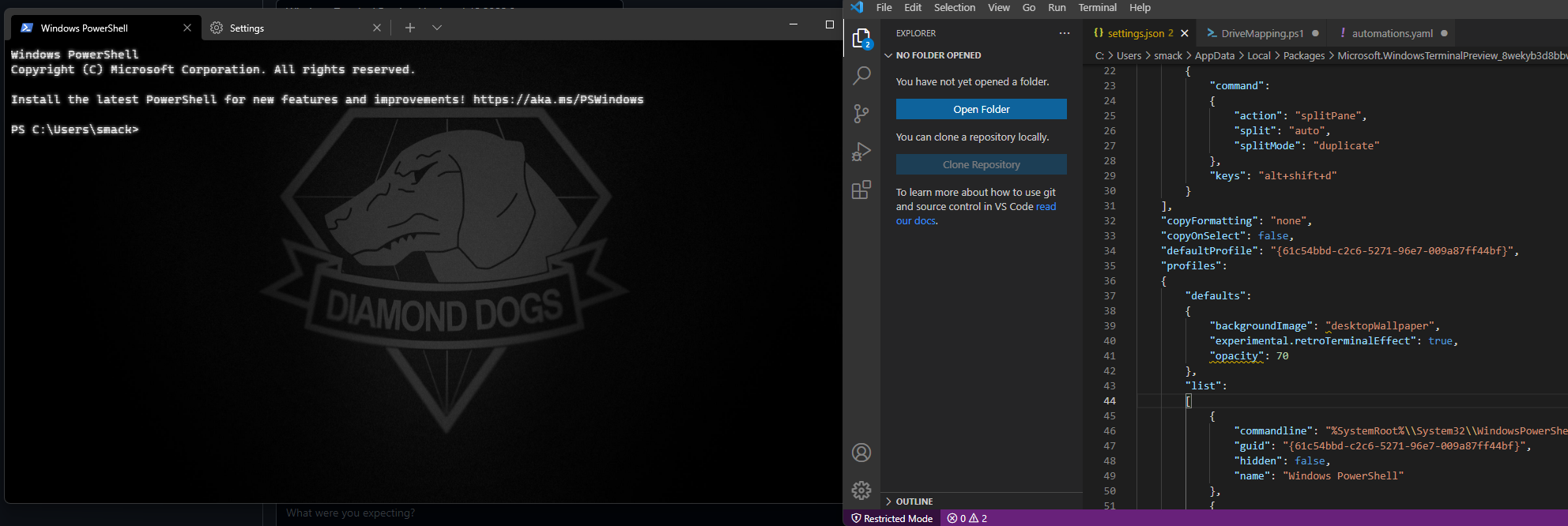Viewport: 1568px width, 526px height.
Task: Open the Explorer view in VS Code
Action: (x=861, y=38)
